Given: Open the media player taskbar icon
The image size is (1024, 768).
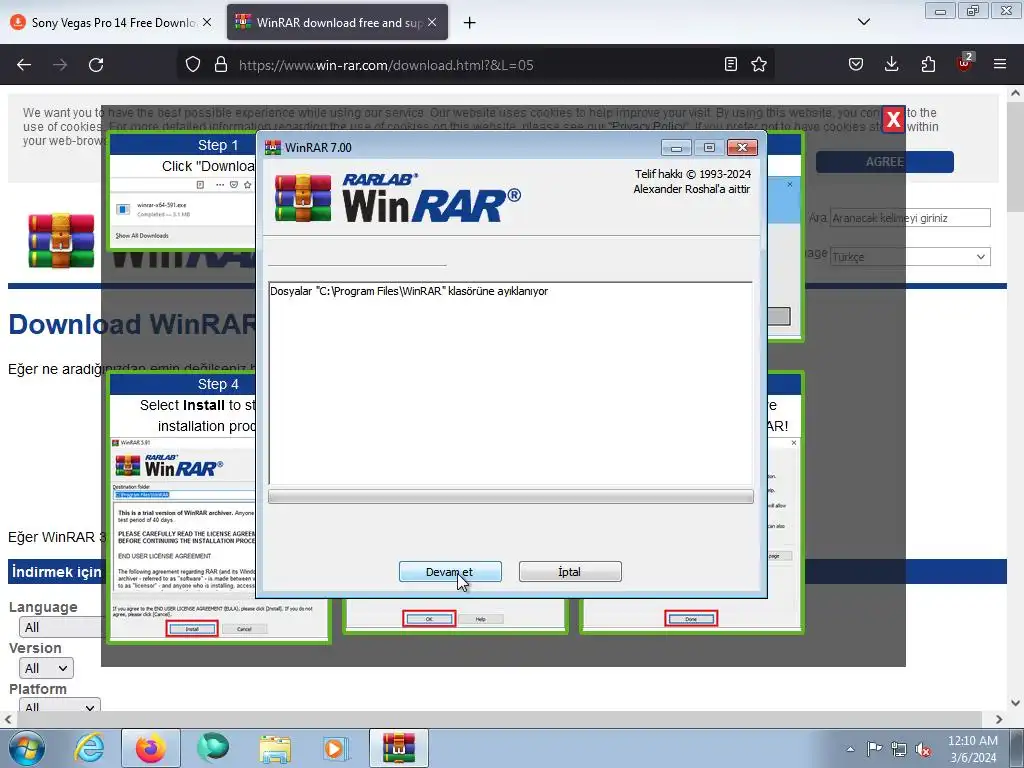Looking at the screenshot, I should click(x=336, y=748).
